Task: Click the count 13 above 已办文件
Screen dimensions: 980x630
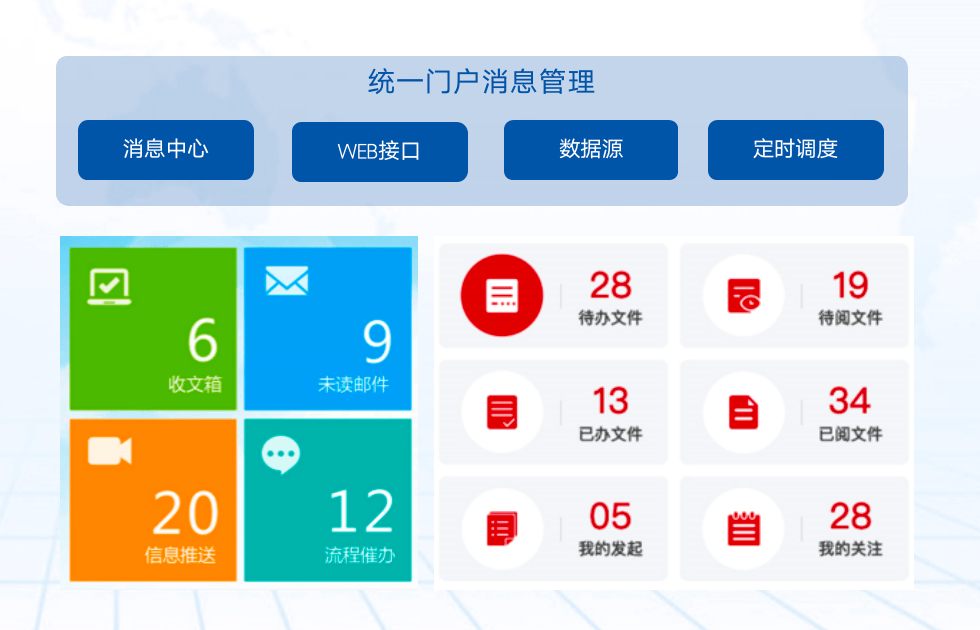Action: pos(611,401)
